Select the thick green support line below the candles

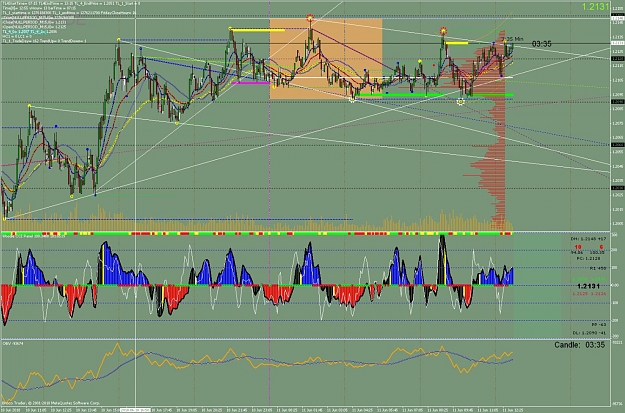click(434, 95)
